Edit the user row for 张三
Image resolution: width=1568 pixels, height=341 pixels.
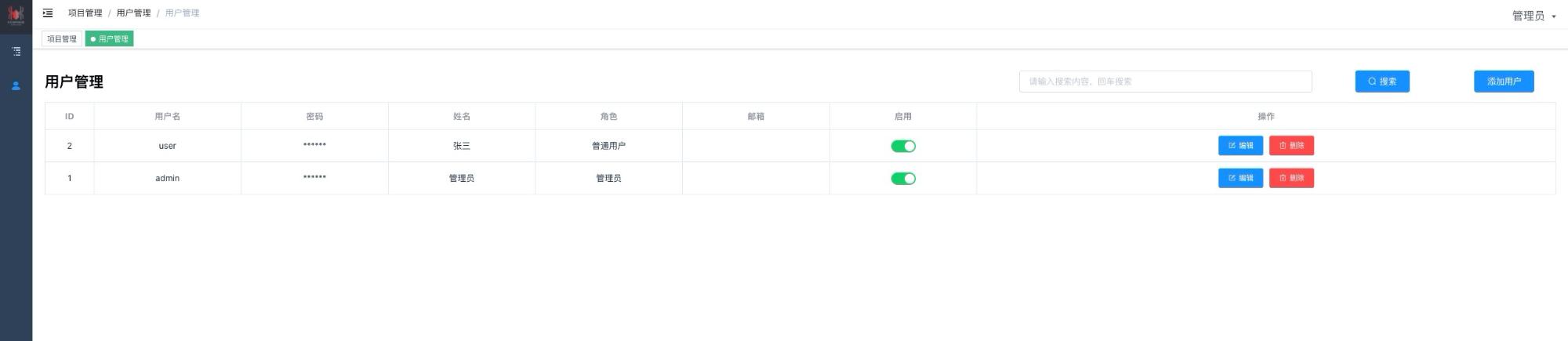[x=1240, y=146]
